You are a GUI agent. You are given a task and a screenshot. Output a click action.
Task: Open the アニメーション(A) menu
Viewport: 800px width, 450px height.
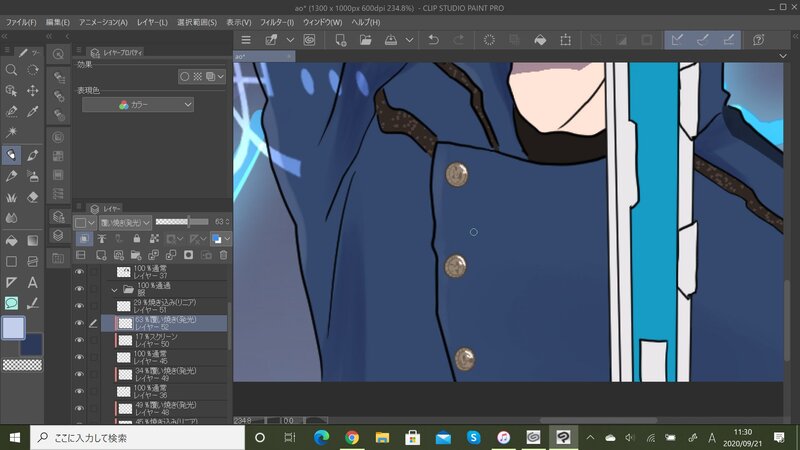103,22
